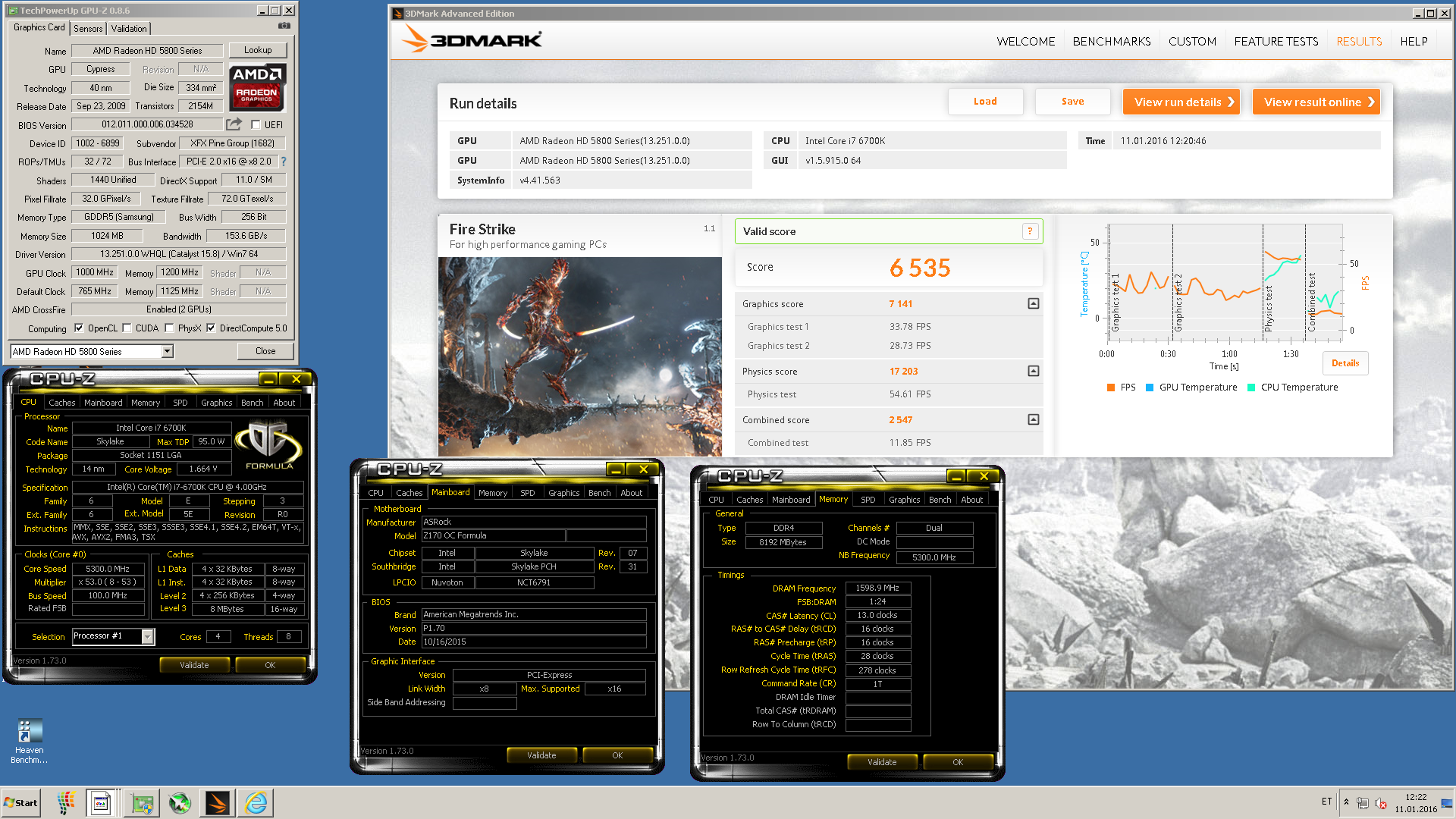Click the BIOS version share/export icon in GPU-Z
Viewport: 1456px width, 819px height.
coord(234,124)
